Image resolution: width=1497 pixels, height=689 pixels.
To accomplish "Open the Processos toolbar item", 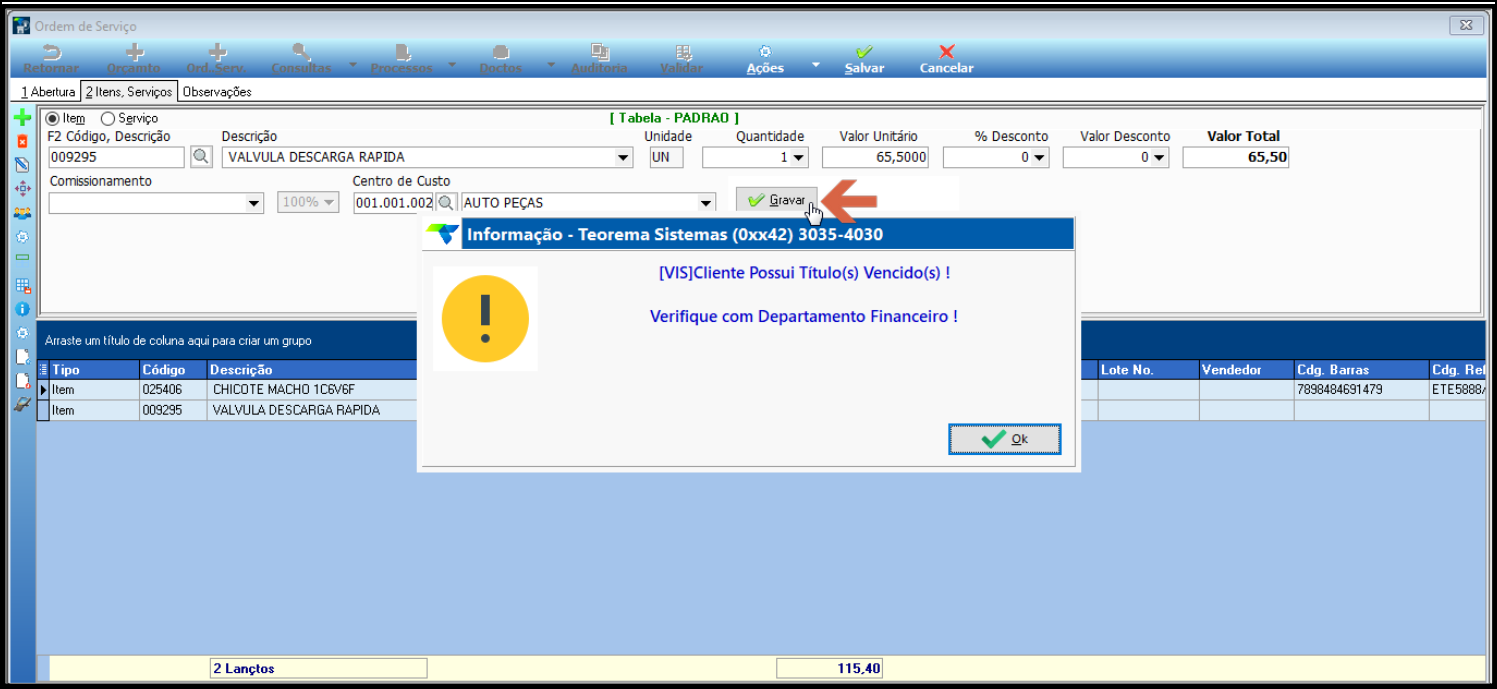I will pyautogui.click(x=401, y=60).
